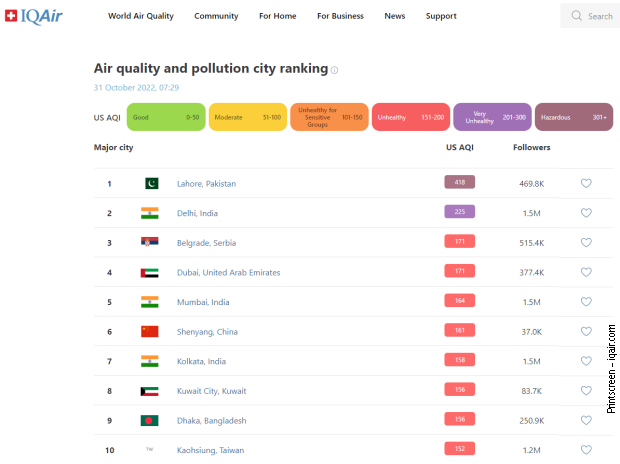The width and height of the screenshot is (620, 464).
Task: Click the 469.8K followers value
Action: pos(531,184)
